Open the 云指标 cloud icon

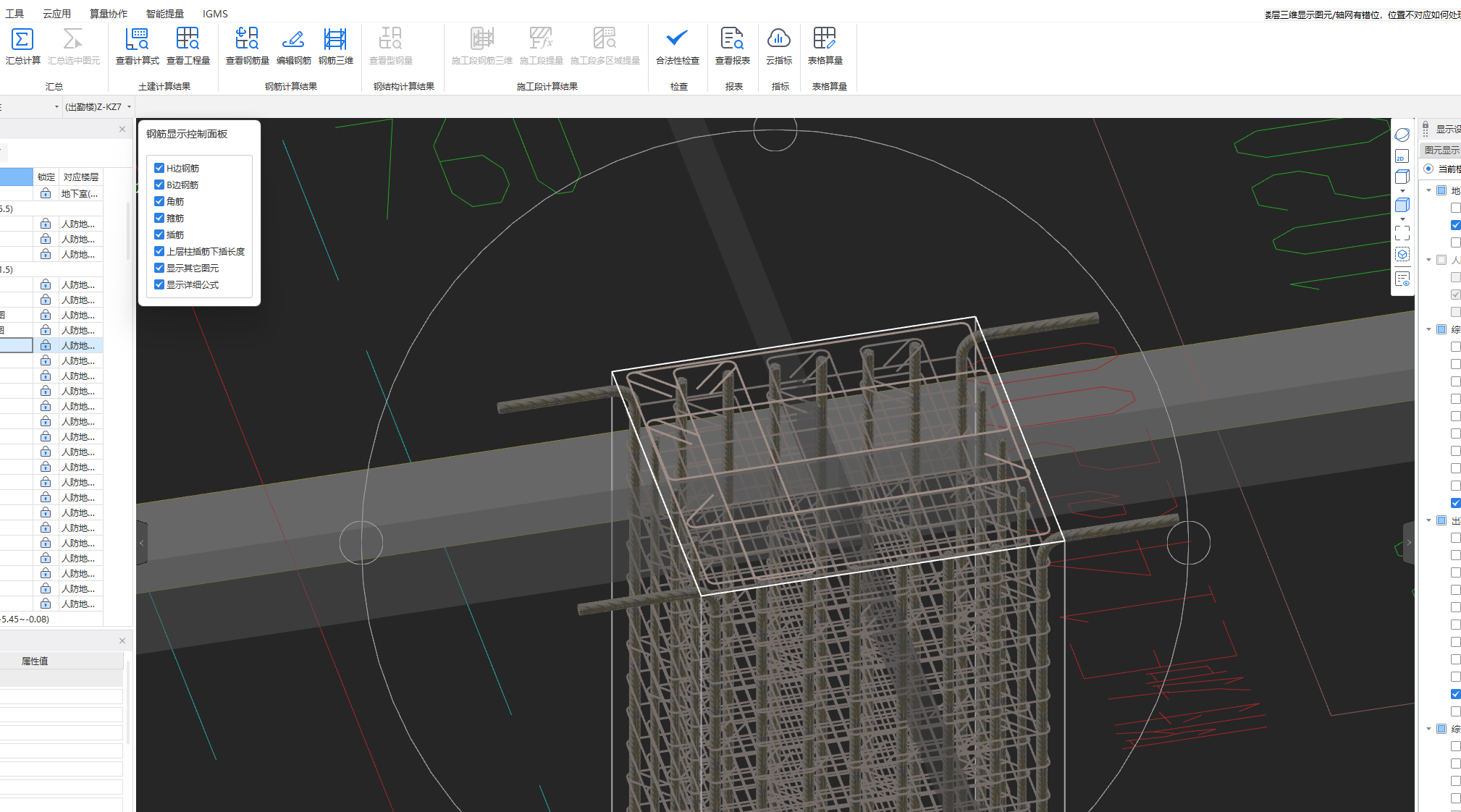[778, 39]
